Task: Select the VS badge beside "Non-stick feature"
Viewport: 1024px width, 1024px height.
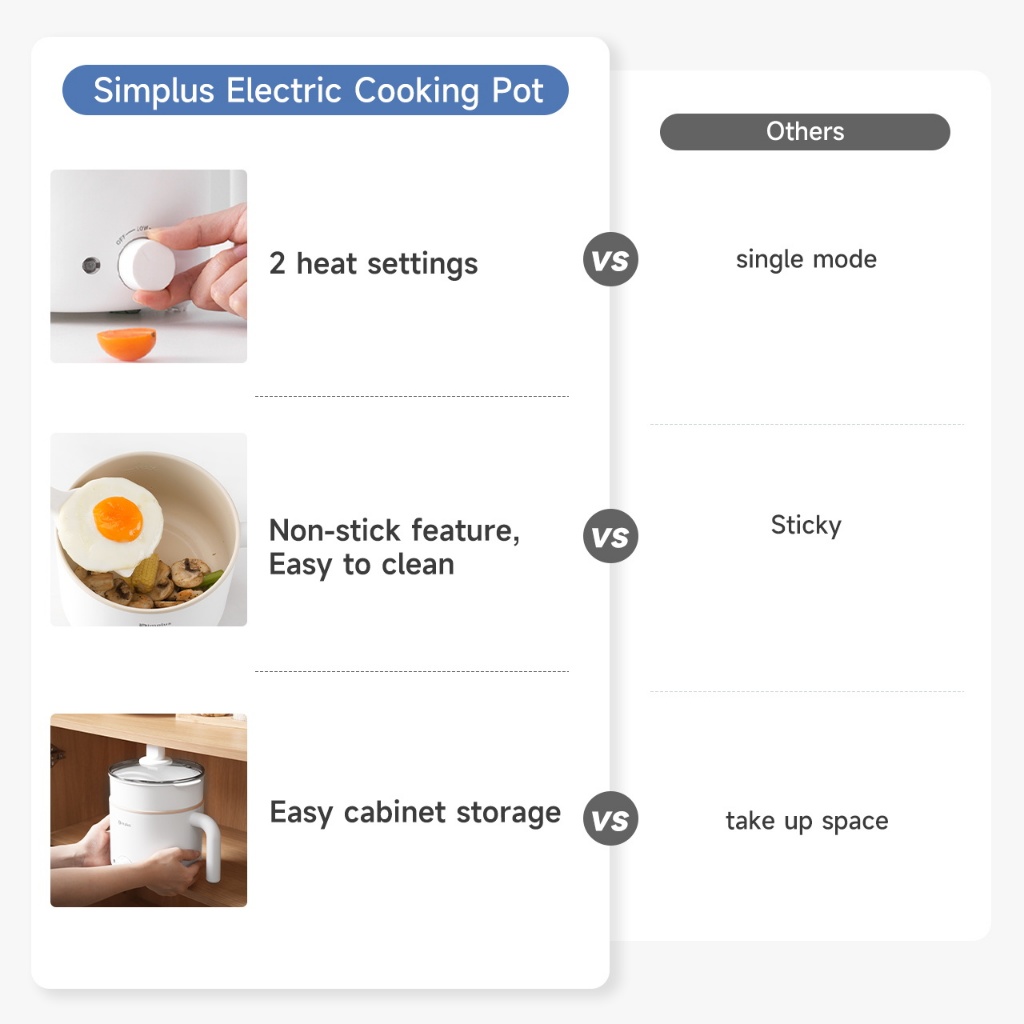Action: (610, 536)
